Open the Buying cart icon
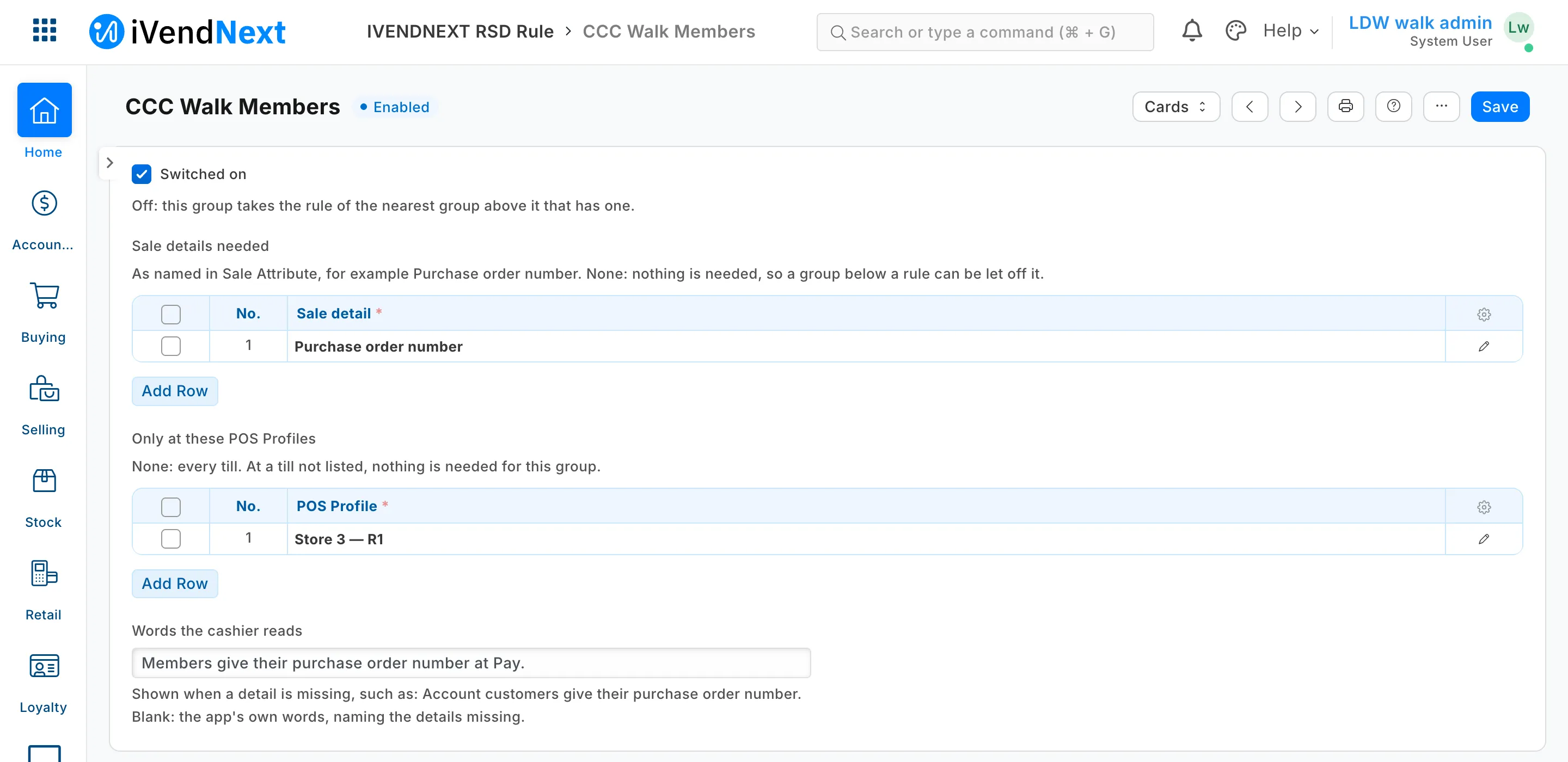This screenshot has width=1568, height=762. [x=44, y=296]
